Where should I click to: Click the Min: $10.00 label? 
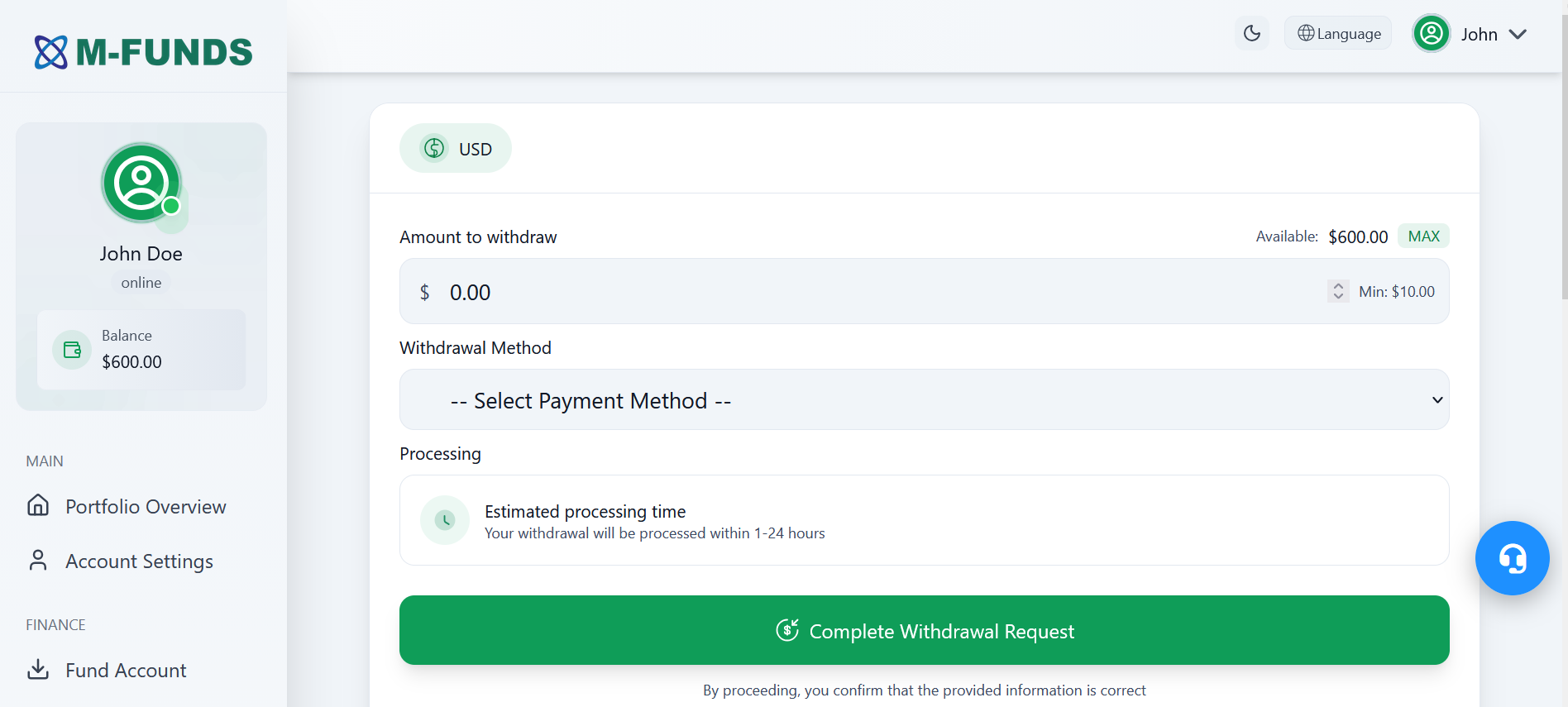(1397, 292)
